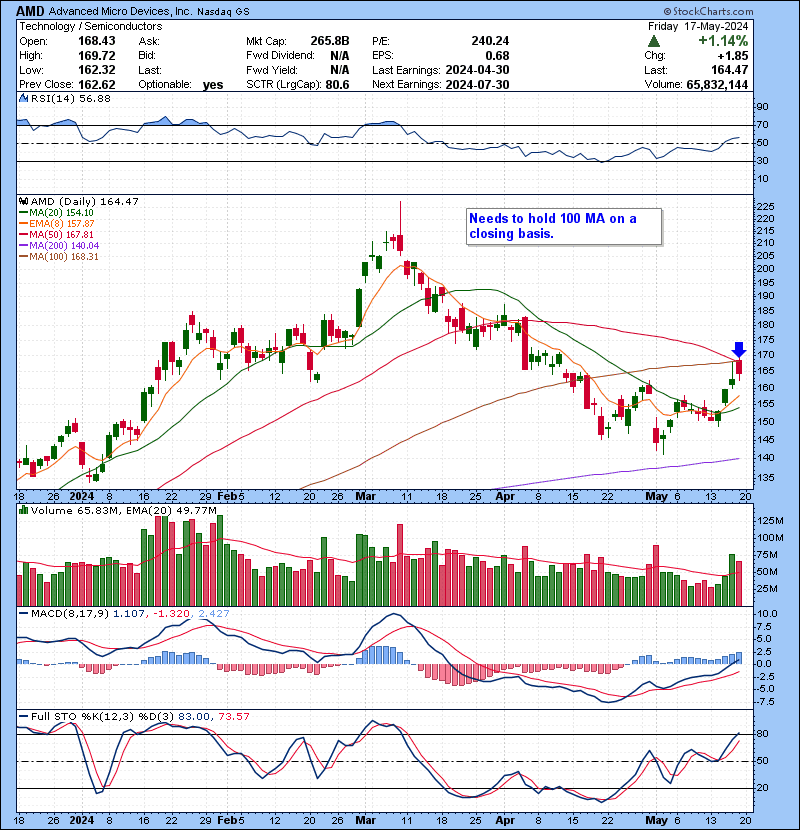The height and width of the screenshot is (830, 800).
Task: Click the Open value 168.43
Action: point(97,41)
